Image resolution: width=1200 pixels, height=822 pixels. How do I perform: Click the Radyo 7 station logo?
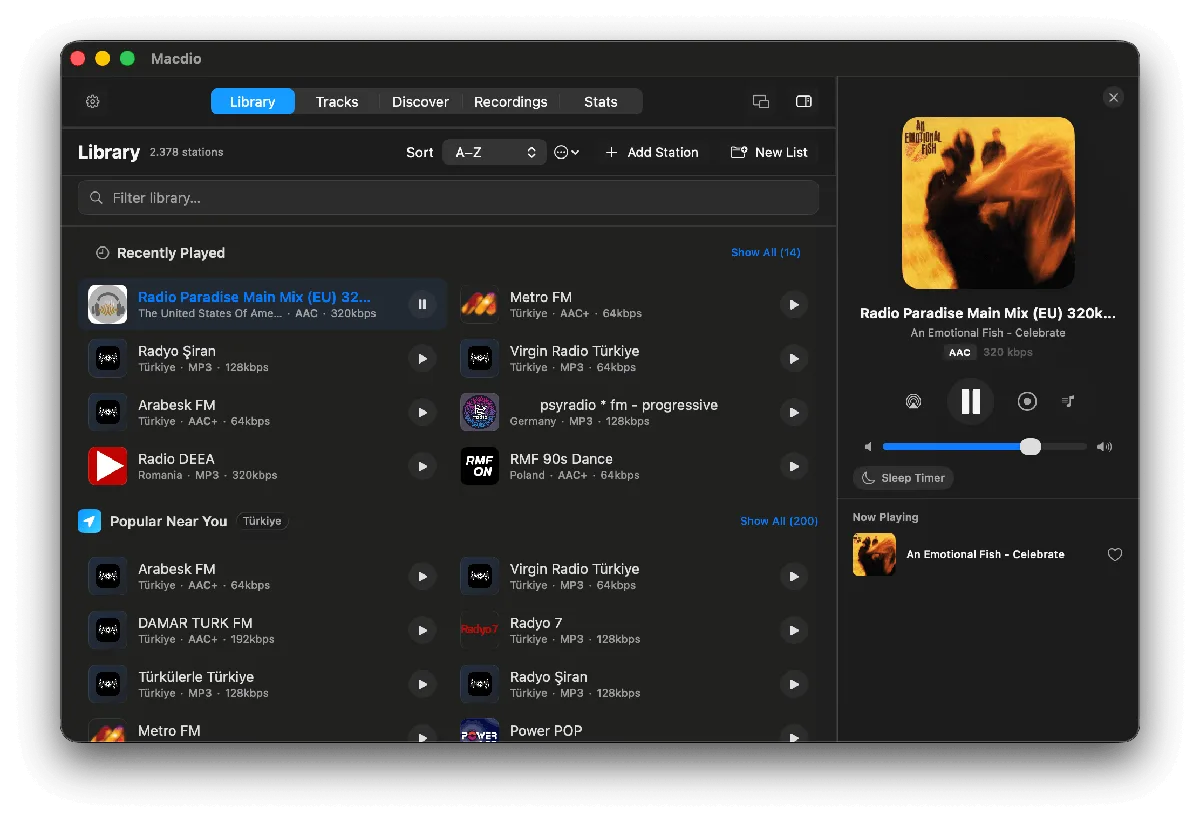pyautogui.click(x=479, y=630)
